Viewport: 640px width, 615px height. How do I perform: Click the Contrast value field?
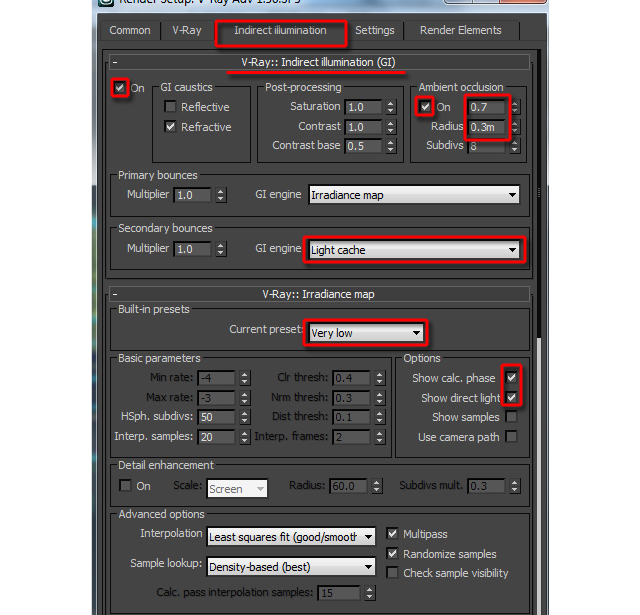(x=363, y=127)
